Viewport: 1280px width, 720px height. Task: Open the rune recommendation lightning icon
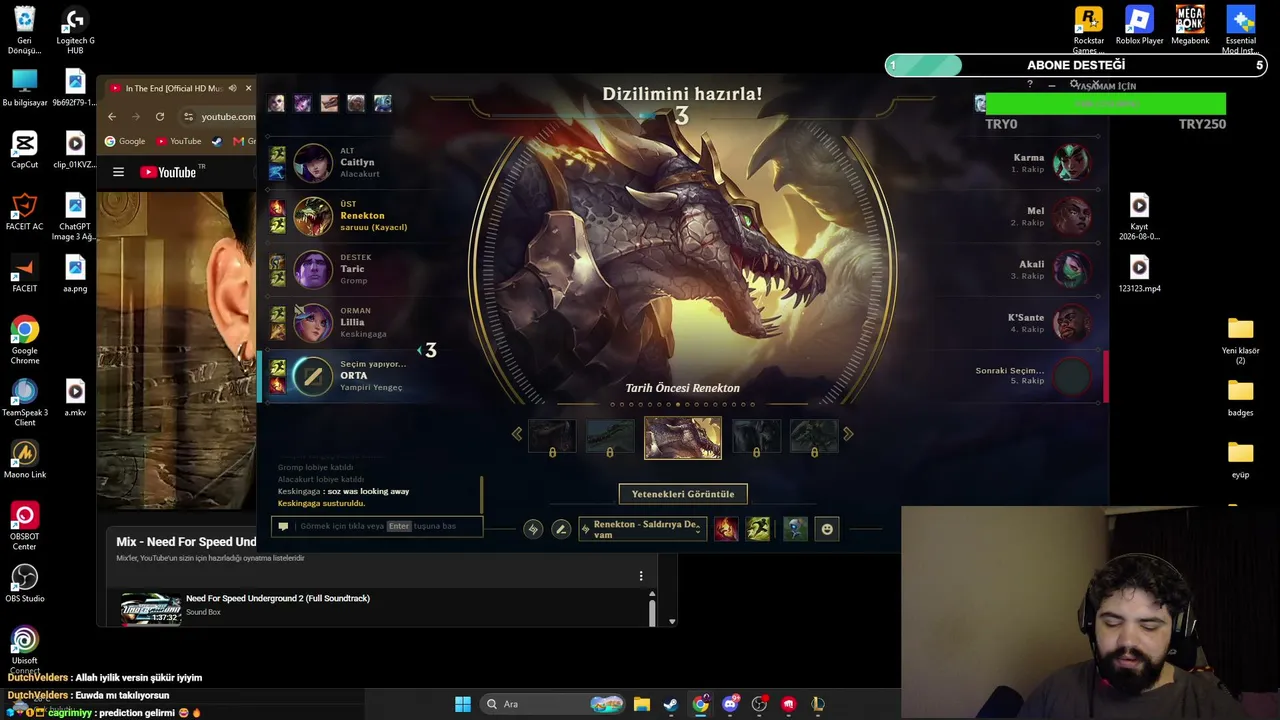[x=533, y=529]
